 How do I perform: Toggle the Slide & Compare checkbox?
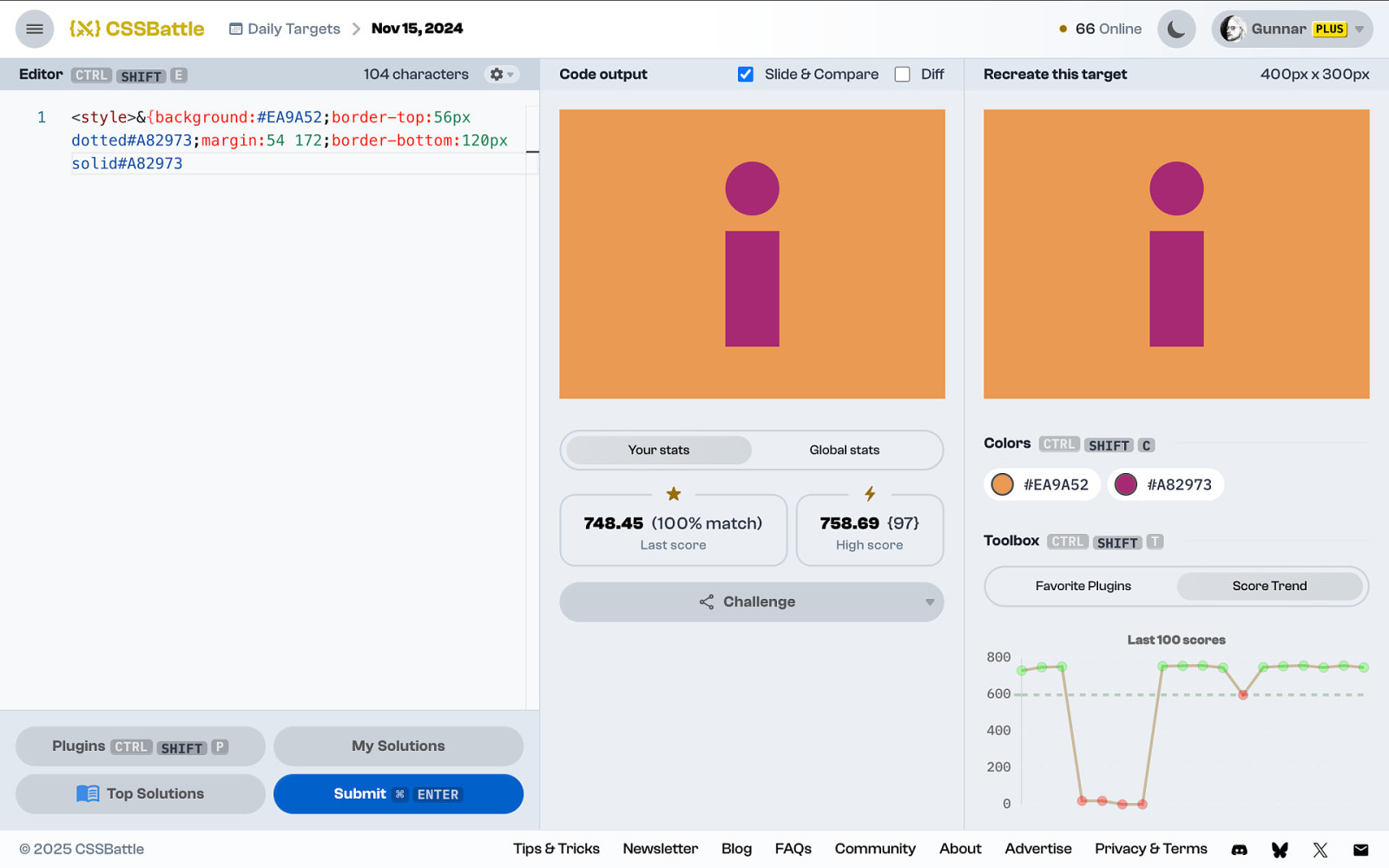[x=746, y=75]
